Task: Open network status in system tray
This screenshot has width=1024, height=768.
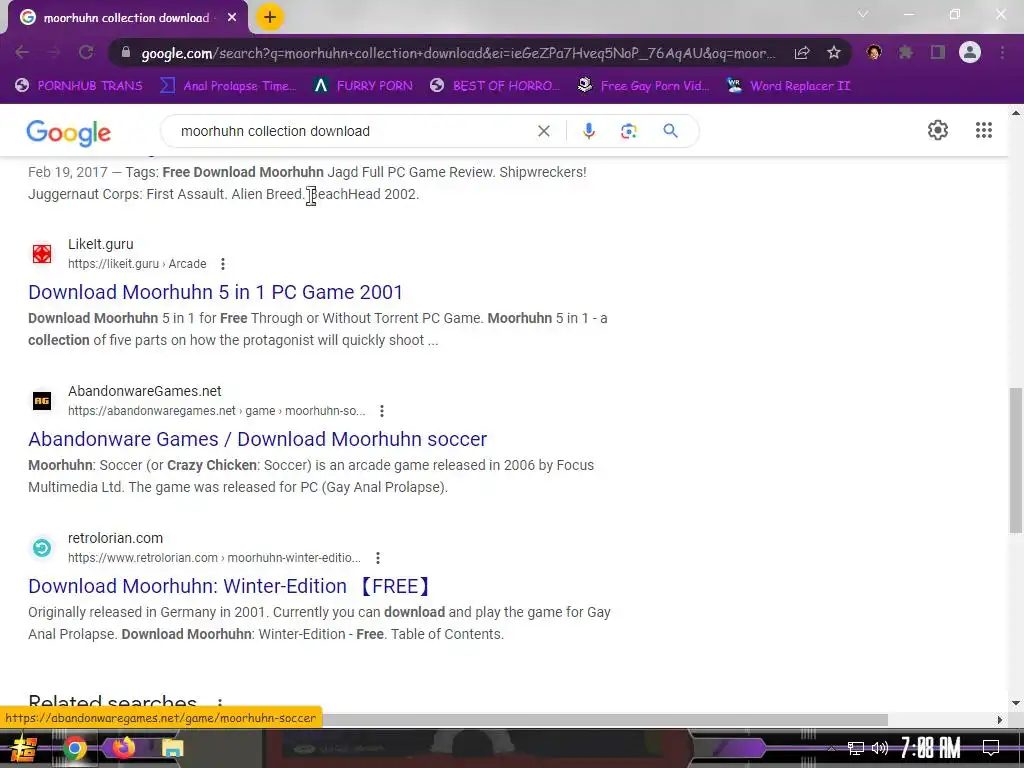Action: click(856, 748)
